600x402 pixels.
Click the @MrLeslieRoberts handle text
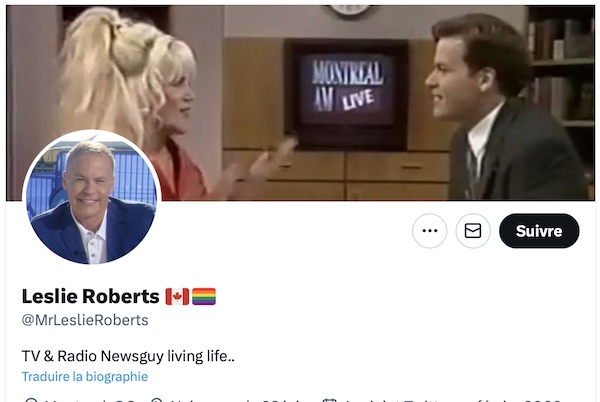(85, 320)
